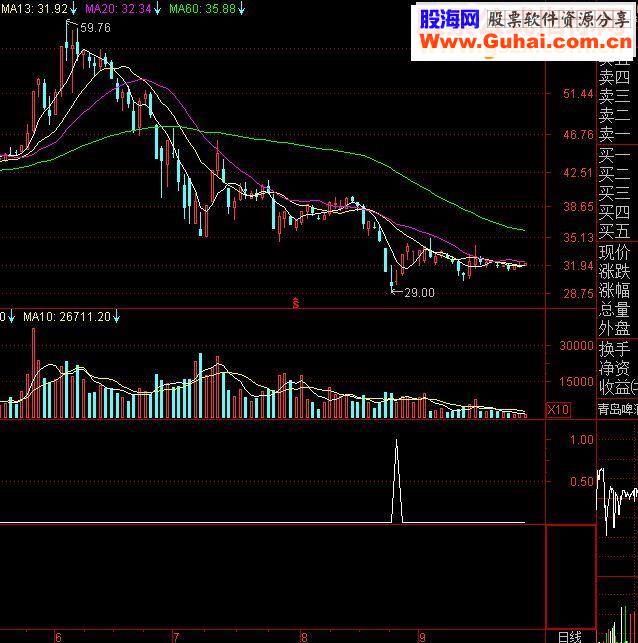Click the 青岛啤酒 stock name
638x643 pixels.
617,409
